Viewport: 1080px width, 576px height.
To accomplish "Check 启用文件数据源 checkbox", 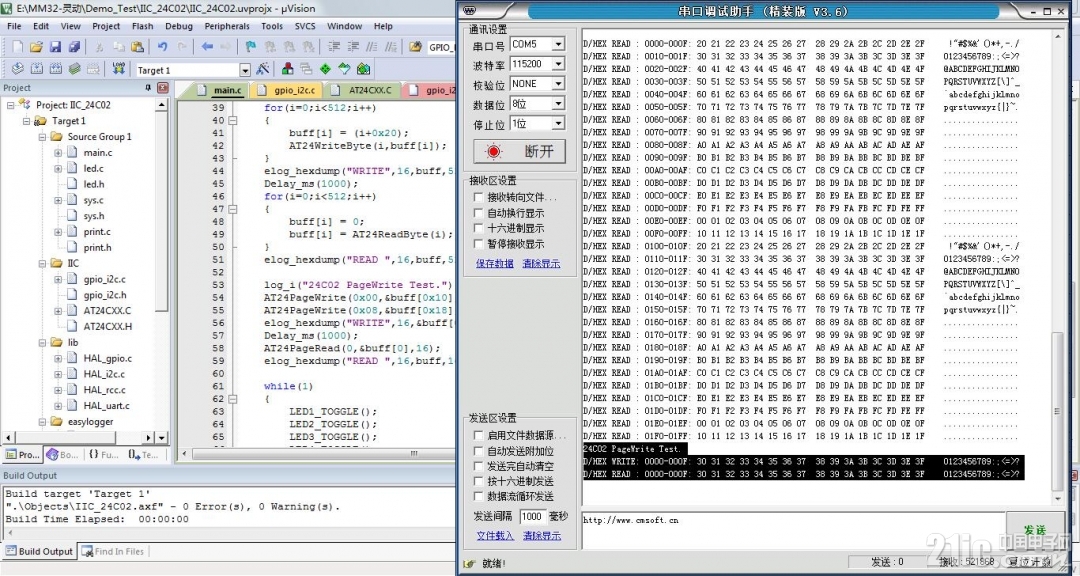I will 478,435.
